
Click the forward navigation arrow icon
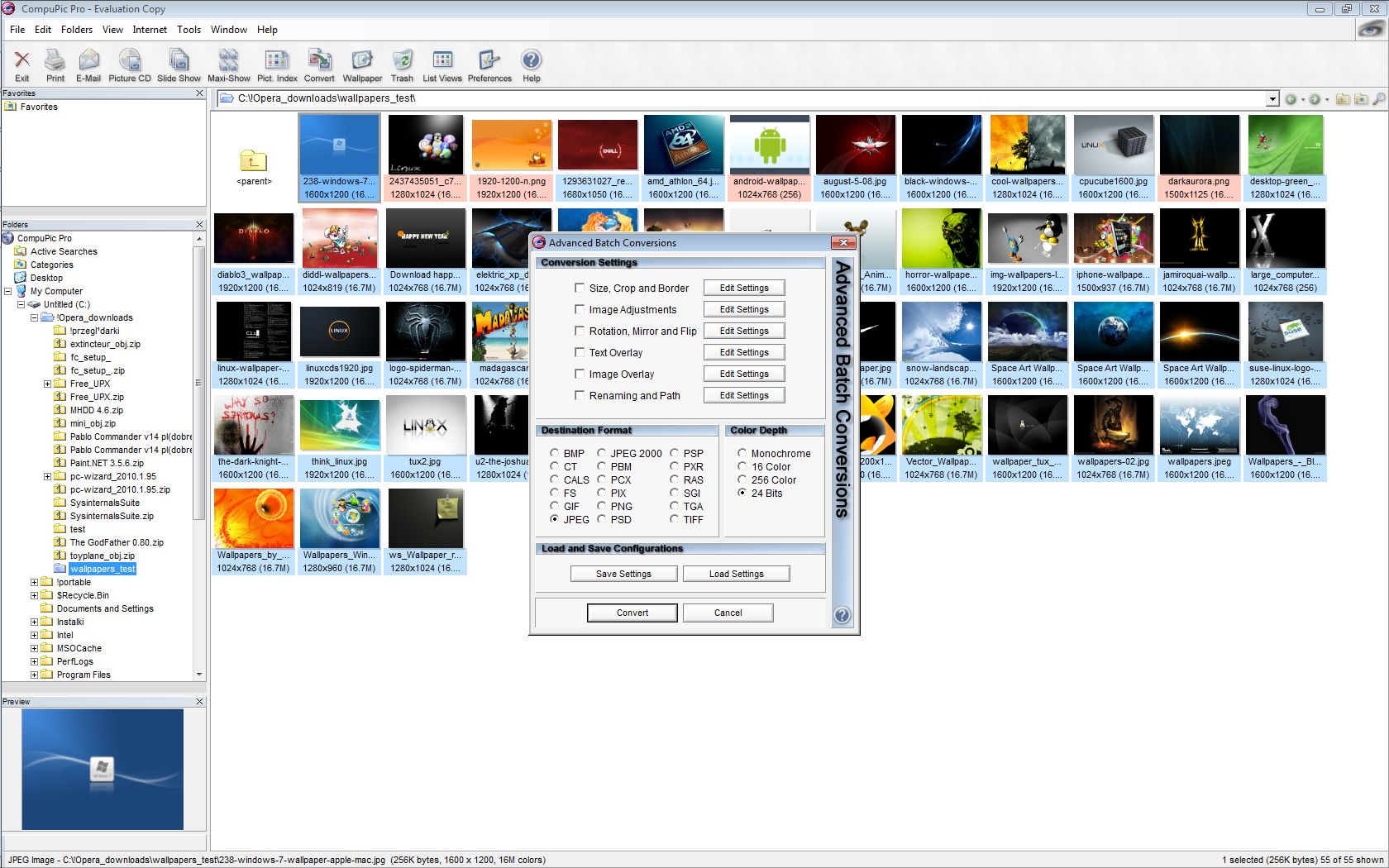coord(1315,99)
